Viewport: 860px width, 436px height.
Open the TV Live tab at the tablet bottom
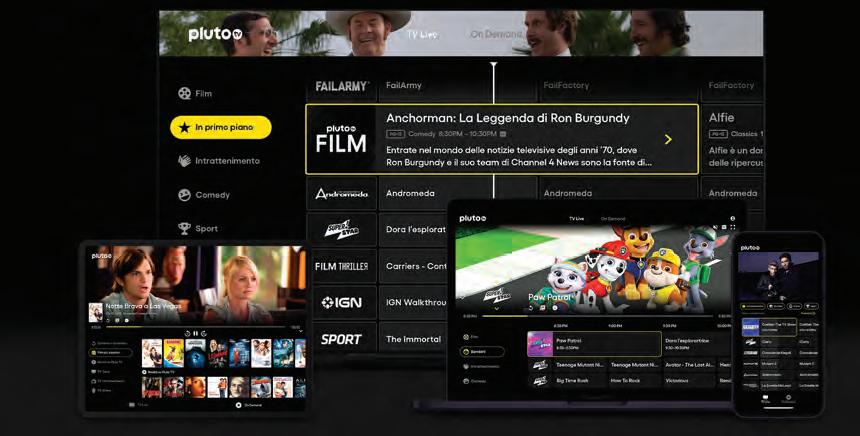(139, 405)
